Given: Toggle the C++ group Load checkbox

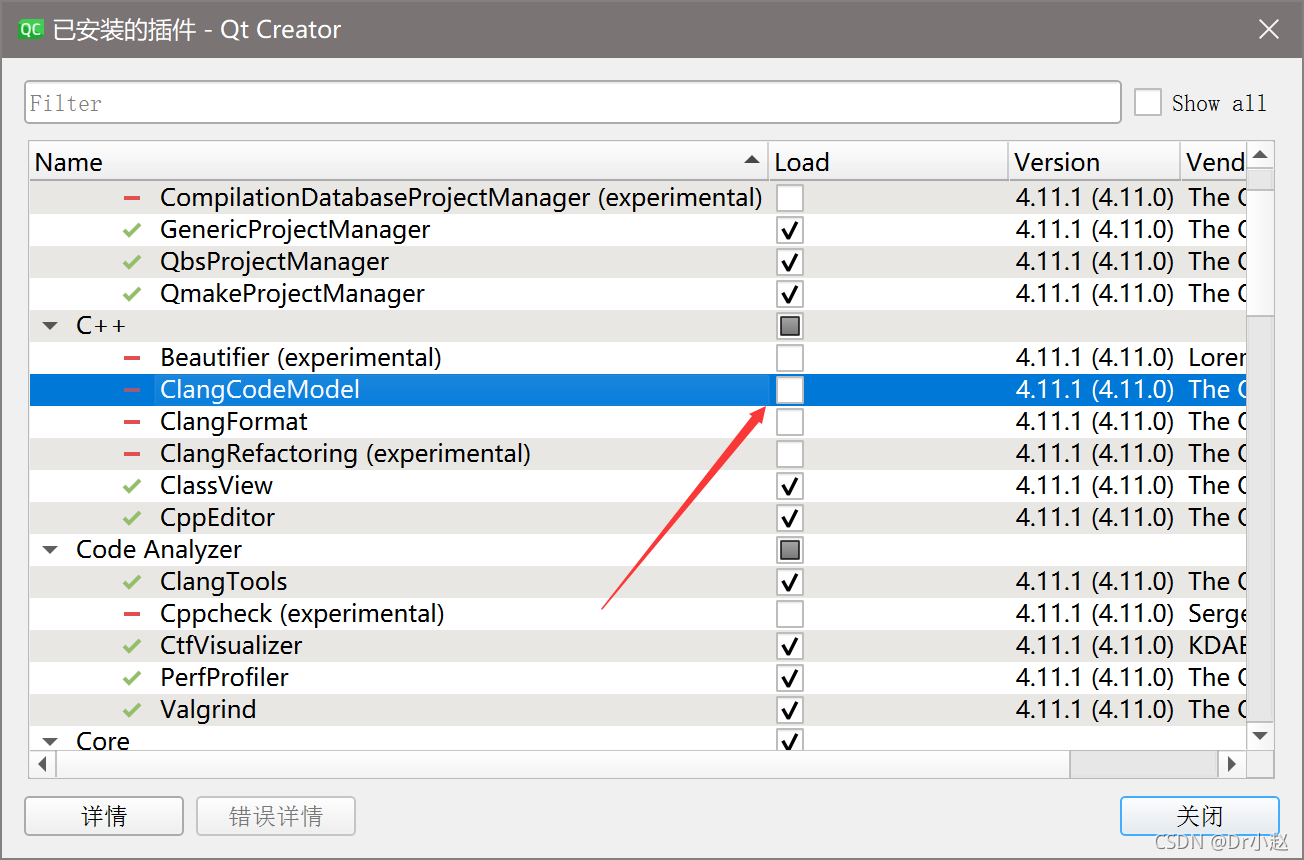Looking at the screenshot, I should (790, 326).
